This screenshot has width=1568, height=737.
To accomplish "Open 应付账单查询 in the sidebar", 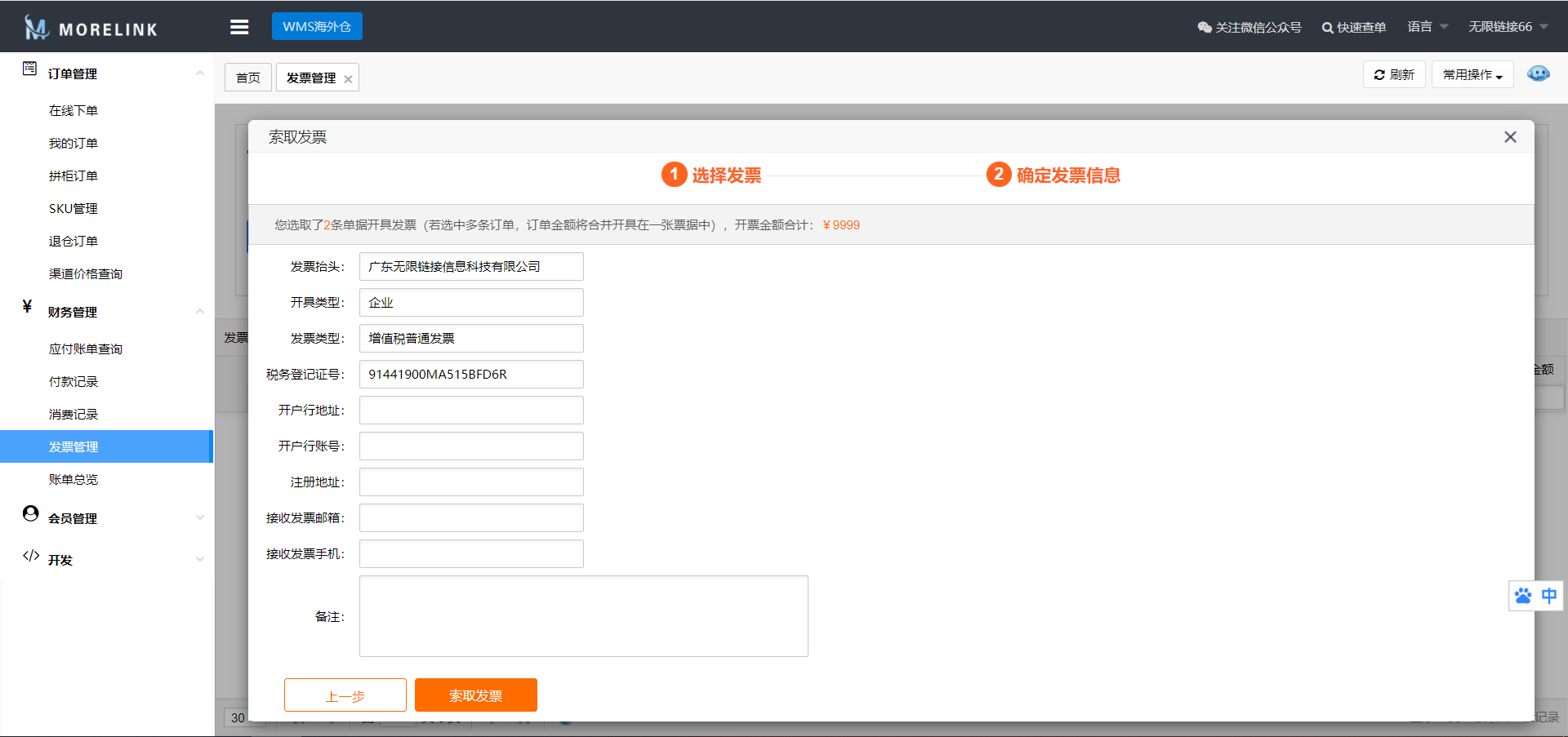I will point(86,349).
